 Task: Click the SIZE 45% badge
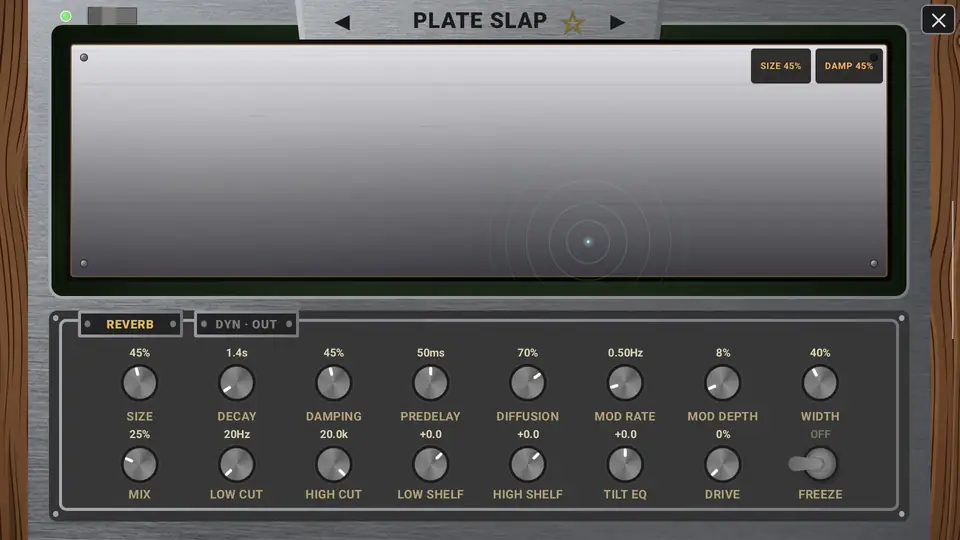tap(781, 66)
